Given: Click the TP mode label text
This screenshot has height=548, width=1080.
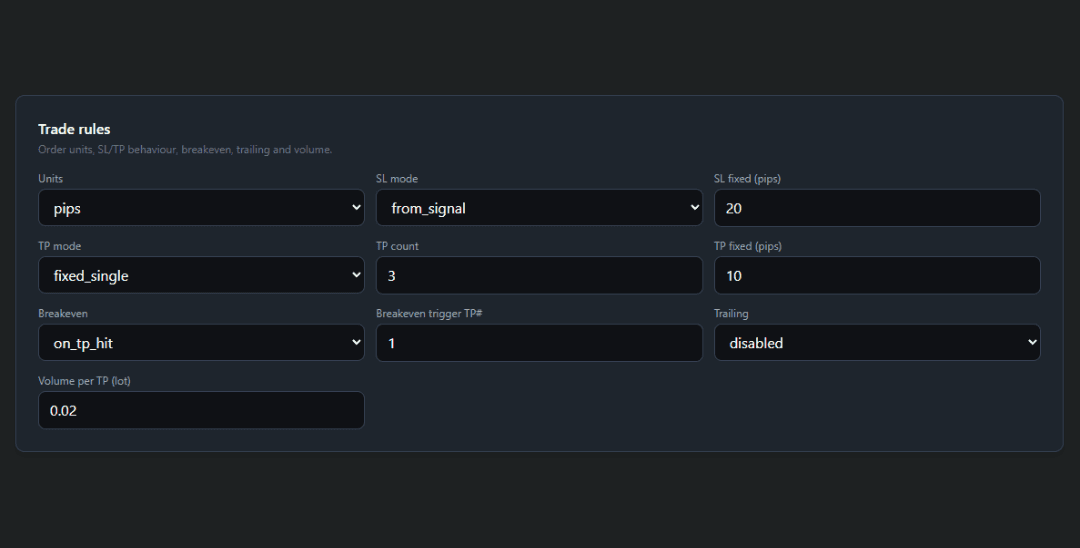Looking at the screenshot, I should [60, 246].
